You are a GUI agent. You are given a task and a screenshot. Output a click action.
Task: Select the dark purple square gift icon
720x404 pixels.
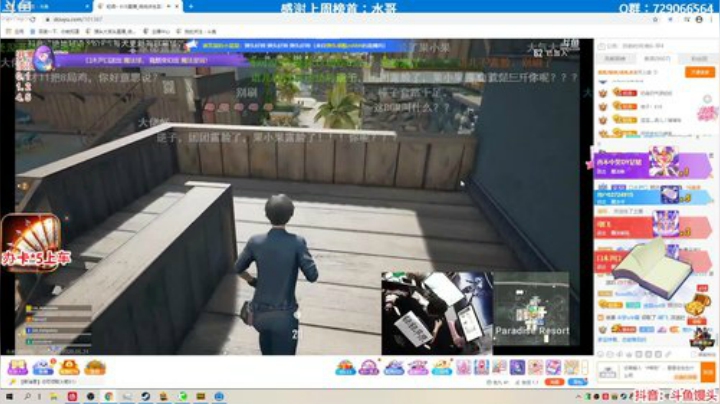517,367
